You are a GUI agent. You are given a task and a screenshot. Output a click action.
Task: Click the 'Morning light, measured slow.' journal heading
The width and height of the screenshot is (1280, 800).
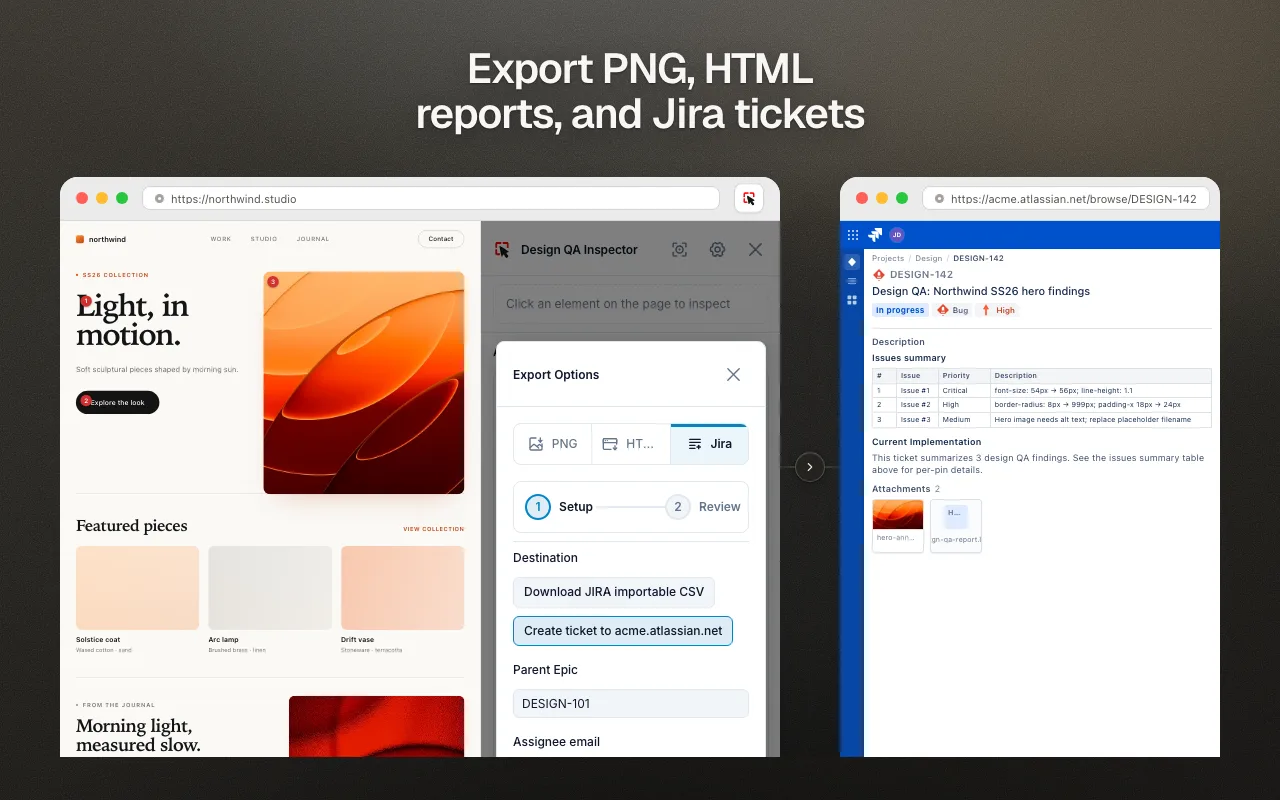pyautogui.click(x=138, y=735)
